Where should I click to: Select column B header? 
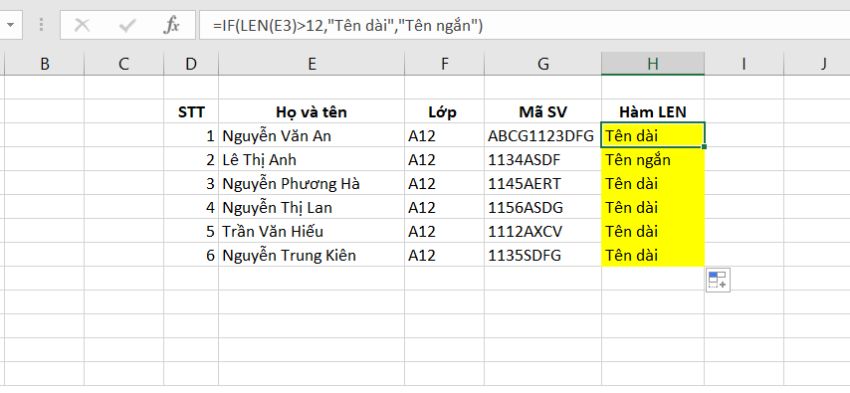(x=44, y=64)
